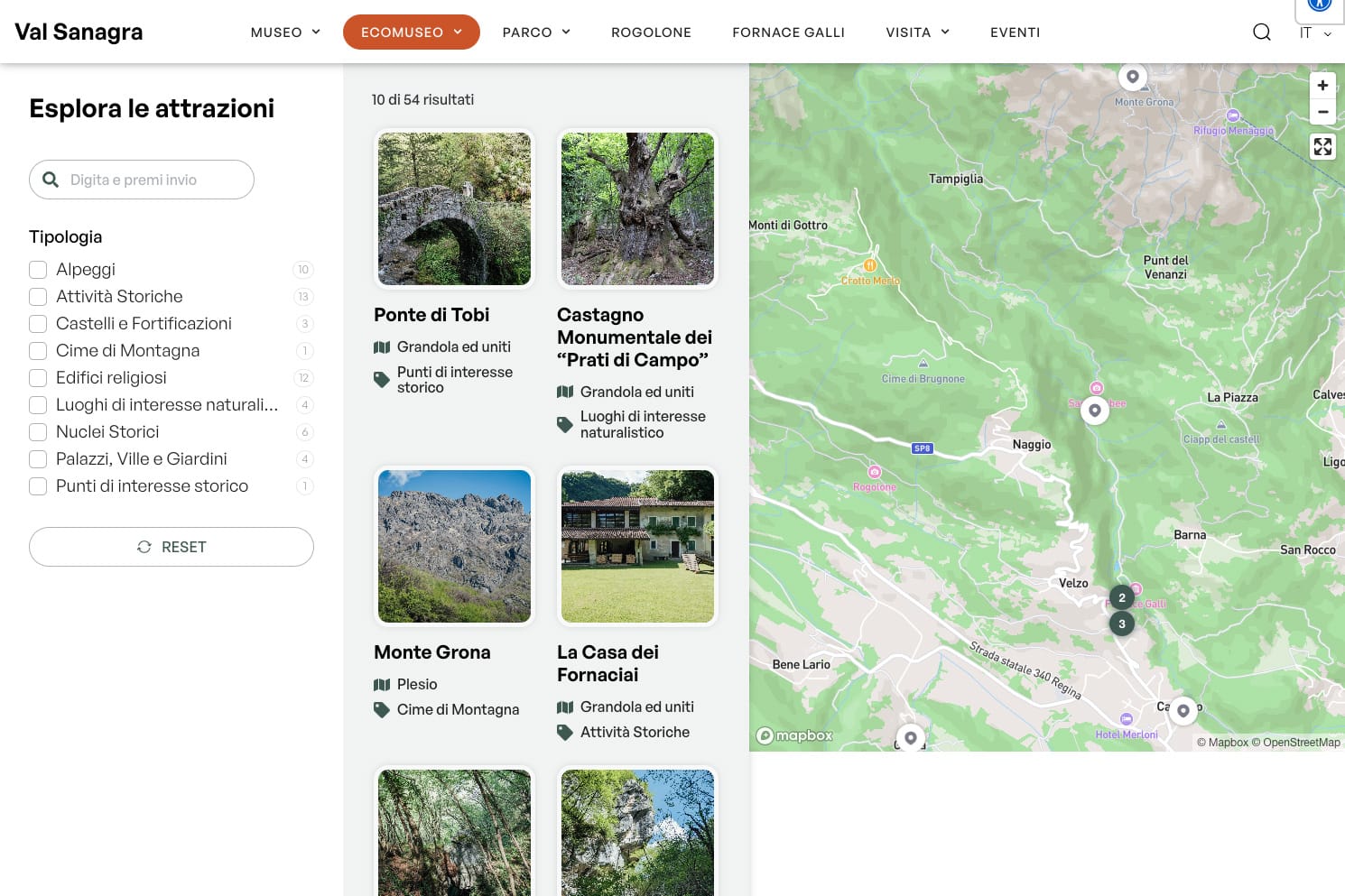
Task: Open the Parco dropdown menu
Action: (536, 32)
